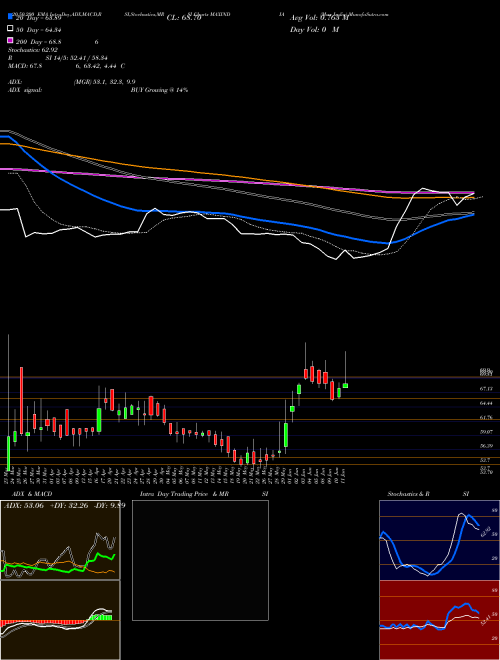The image size is (500, 660).
Task: Click the magenta 200 Day legend swatch
Action: (x=10, y=40)
